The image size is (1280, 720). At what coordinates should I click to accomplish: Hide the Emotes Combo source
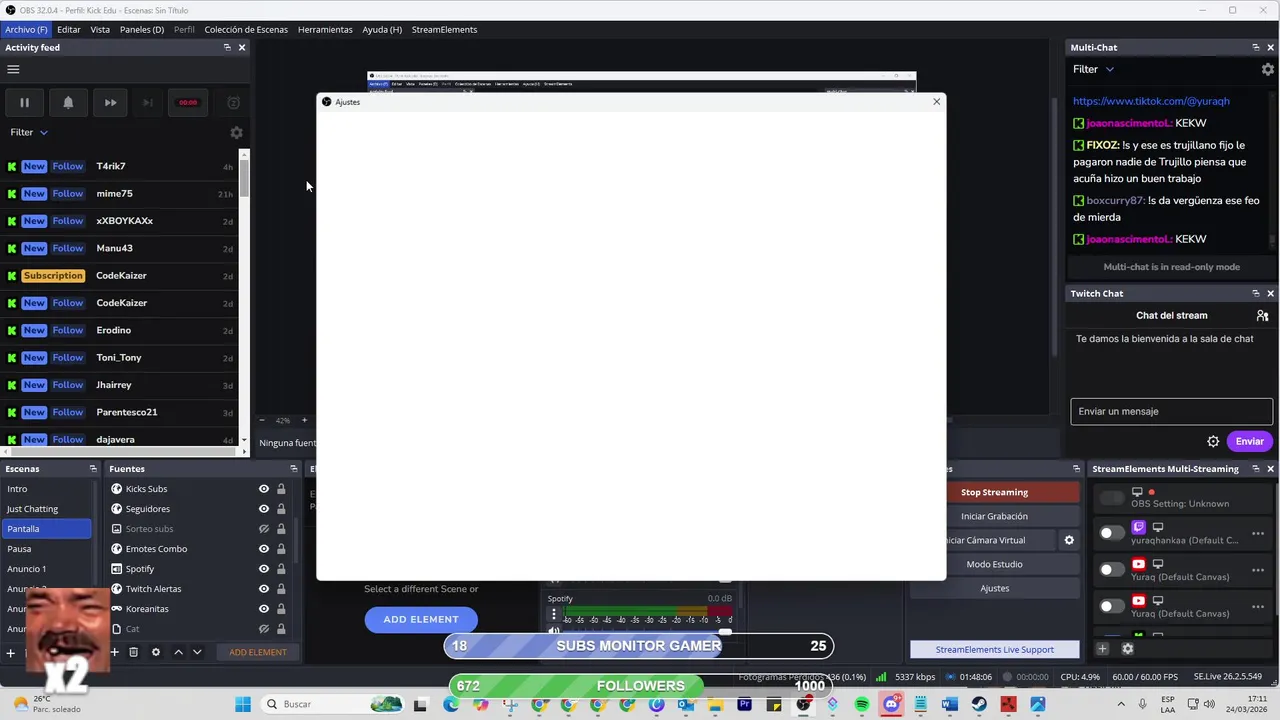click(264, 549)
